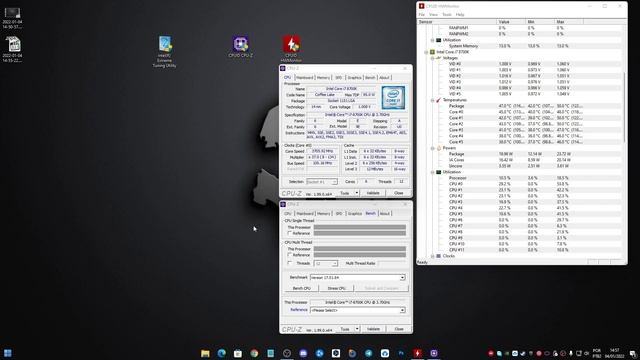
Task: Open Google Chrome from the taskbar
Action: coord(254,353)
